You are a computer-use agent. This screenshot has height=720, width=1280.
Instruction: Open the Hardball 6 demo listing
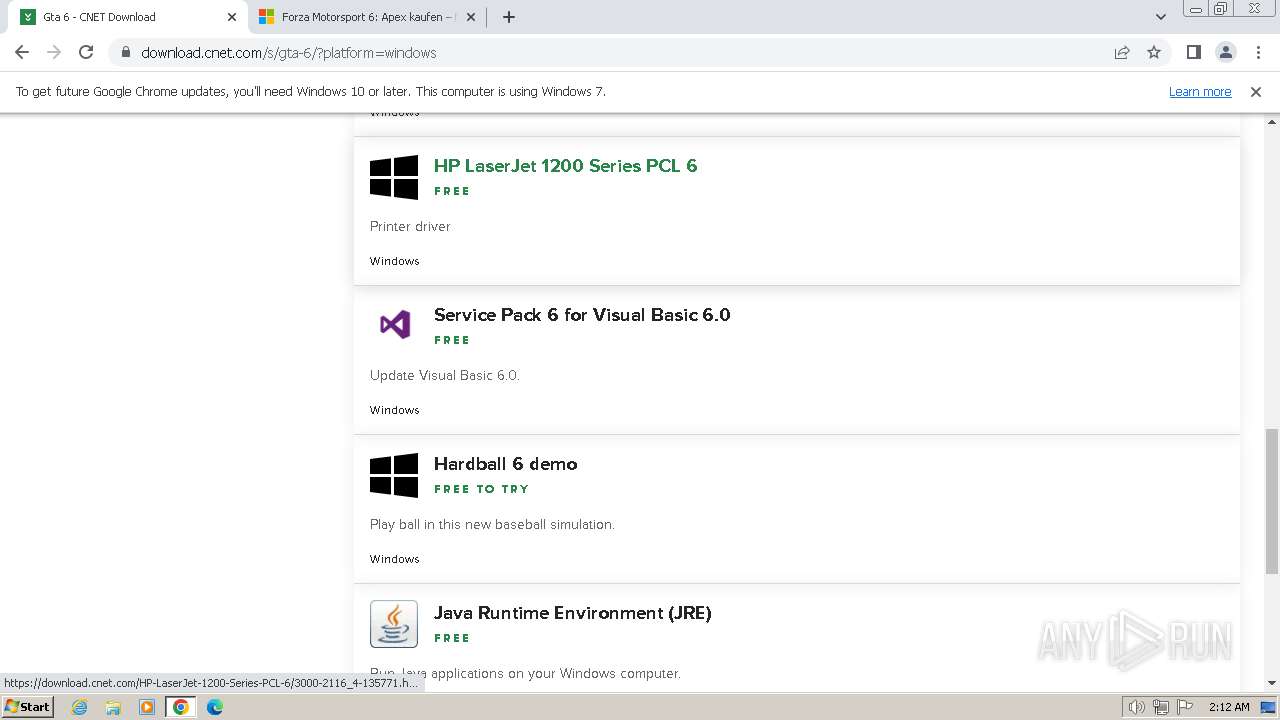coord(505,464)
